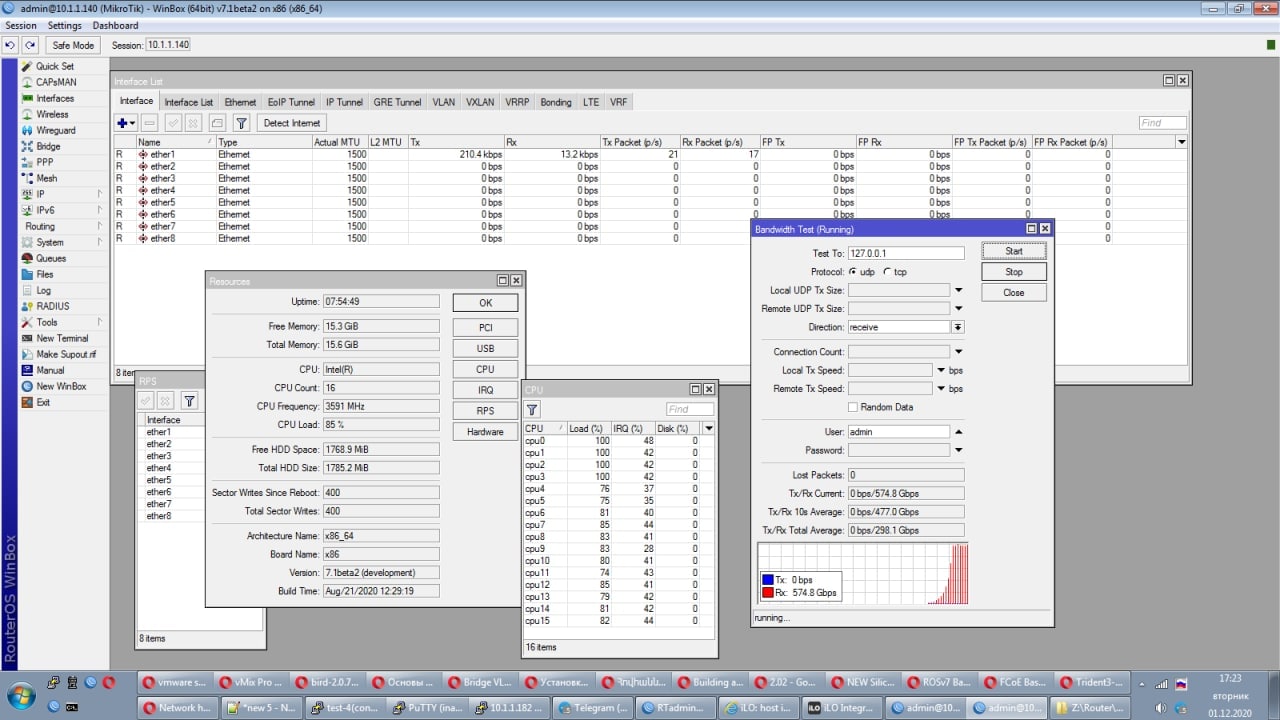Open Log sidebar entry
Screen dimensions: 1280x720
[43, 290]
